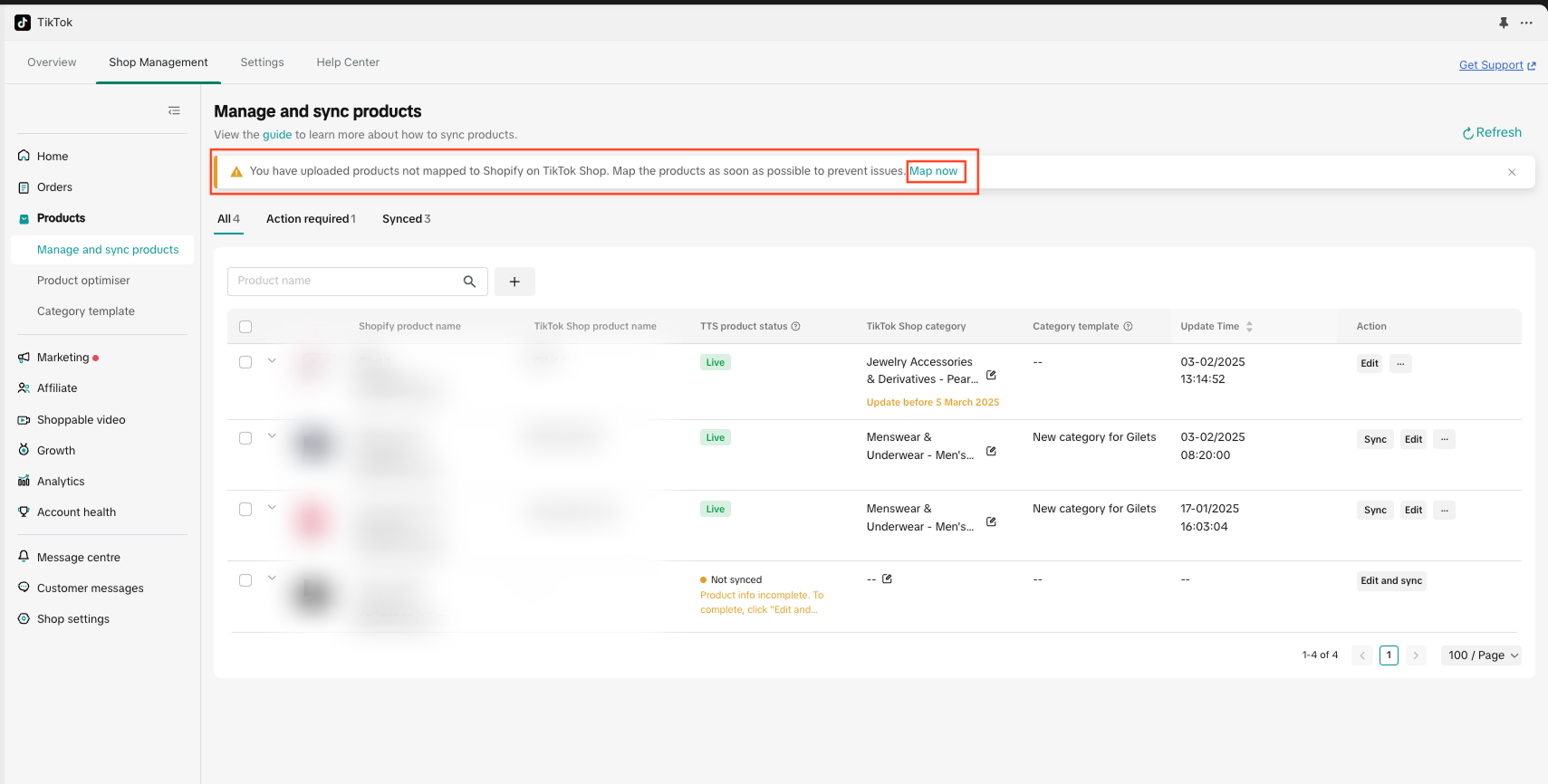
Task: Click the Account health icon
Action: click(x=24, y=512)
